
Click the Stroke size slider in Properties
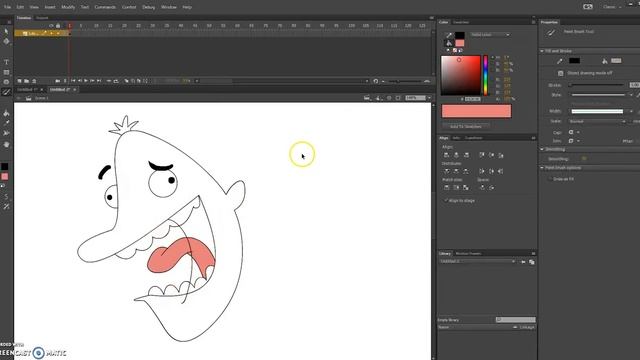pos(597,85)
